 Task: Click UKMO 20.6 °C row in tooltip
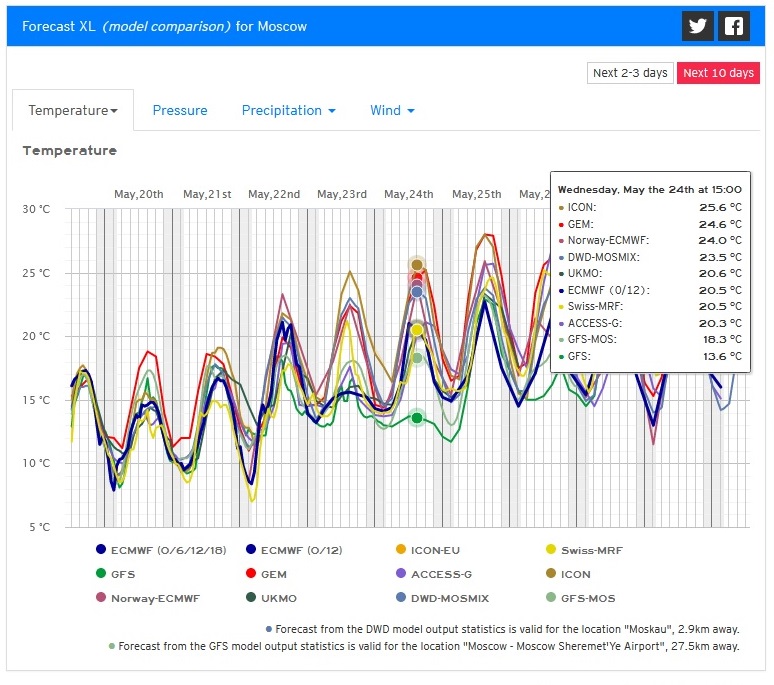pyautogui.click(x=650, y=273)
